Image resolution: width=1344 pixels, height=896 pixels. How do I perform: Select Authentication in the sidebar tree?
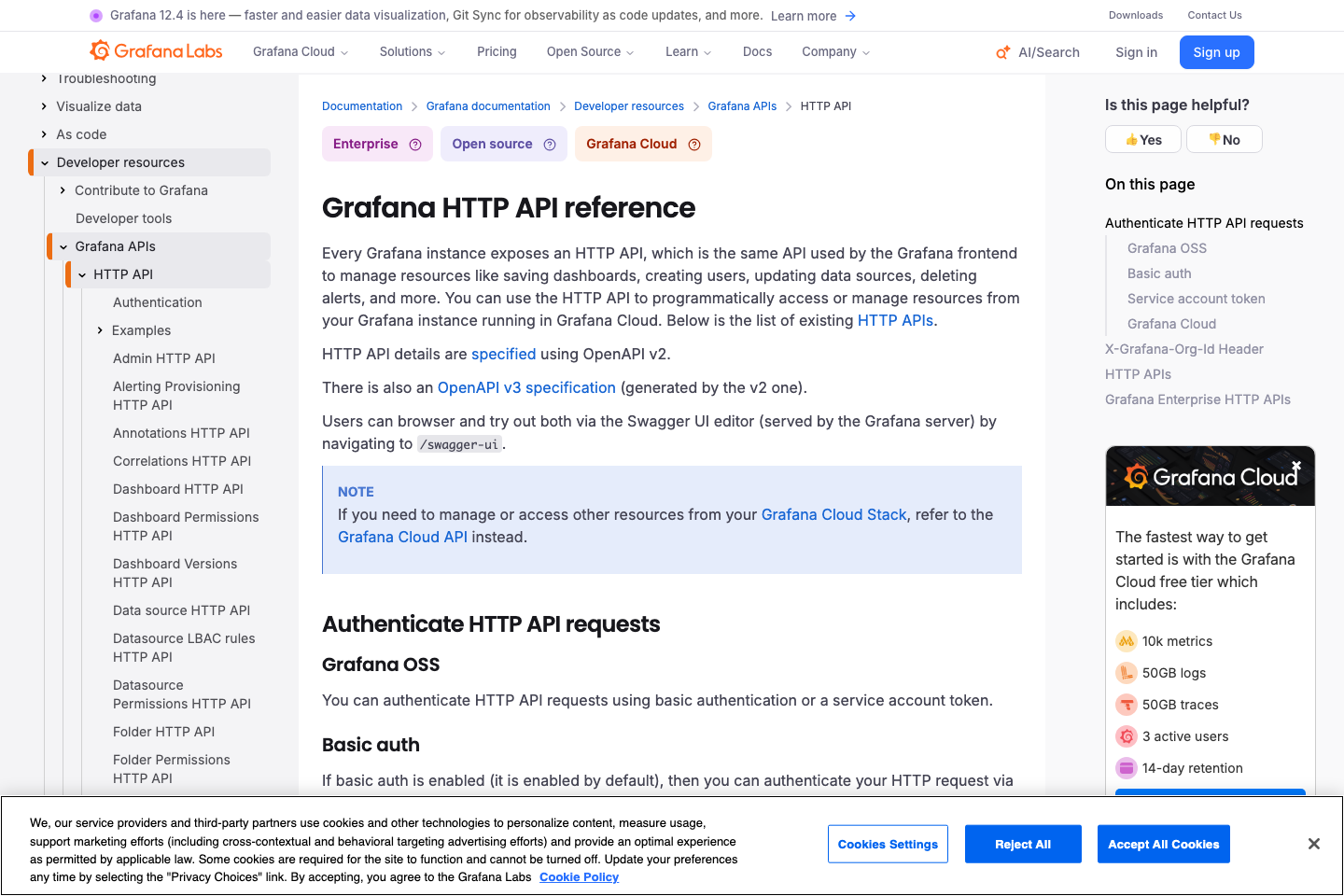157,302
